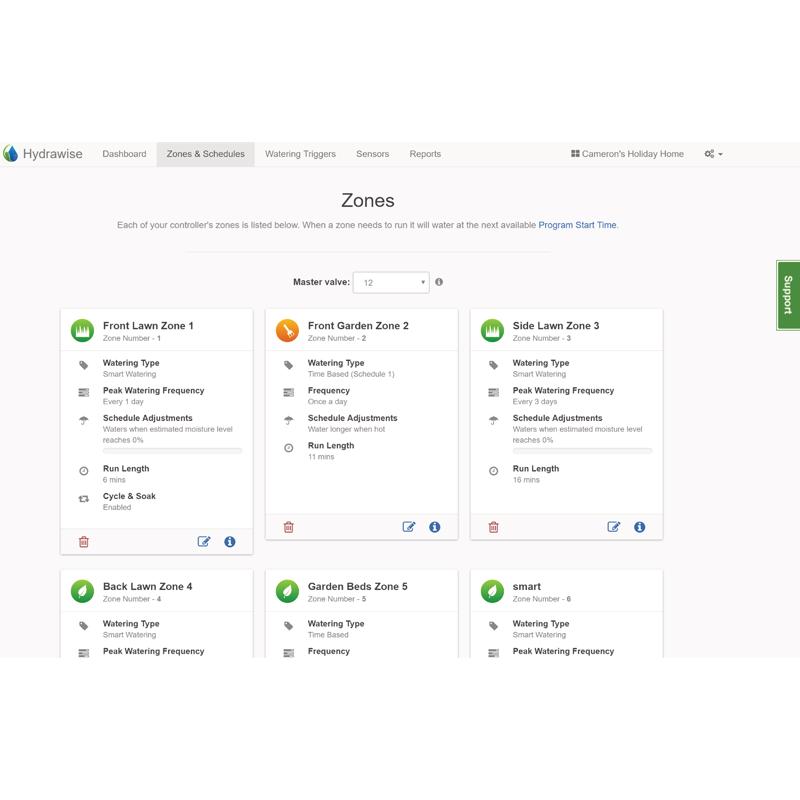Open Cameron's Holiday Home controller selector

pos(627,154)
